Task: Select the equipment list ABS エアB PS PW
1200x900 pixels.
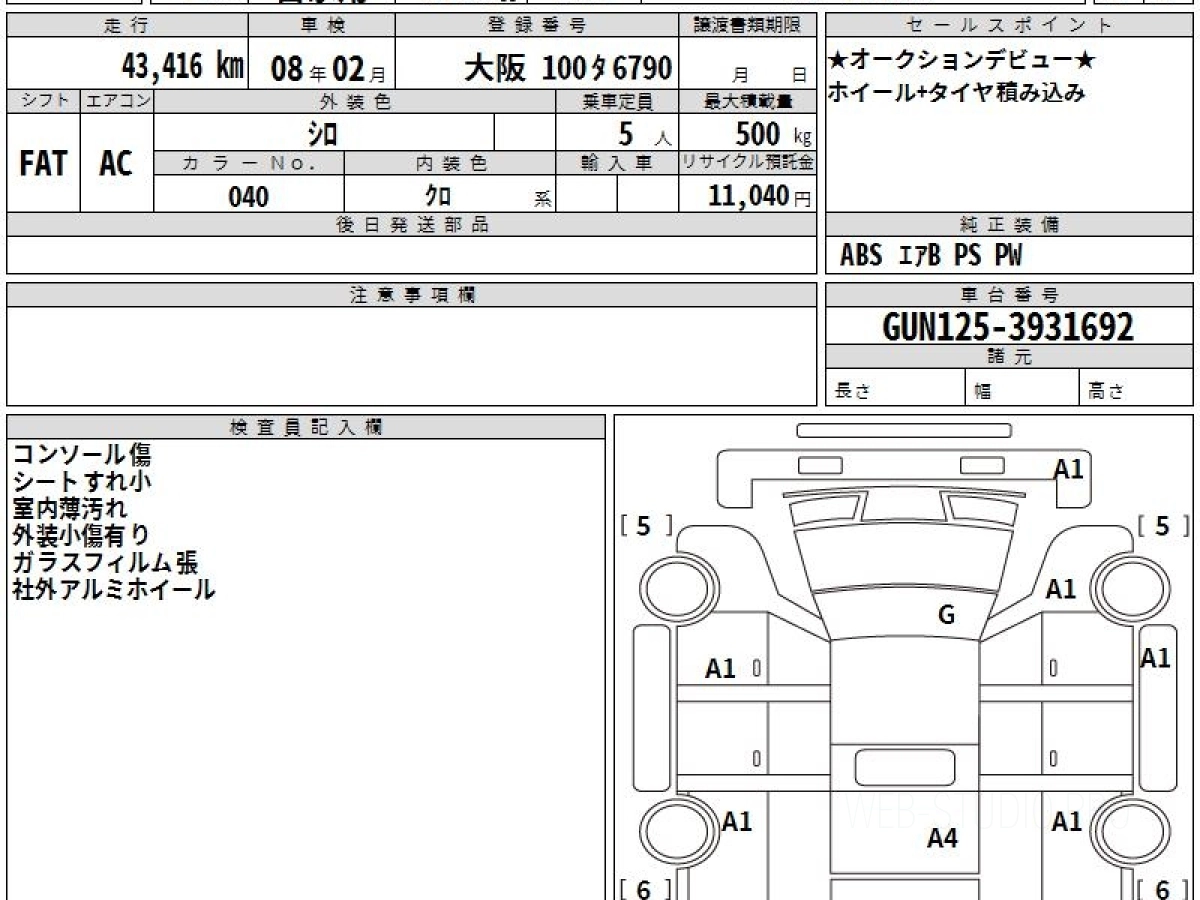Action: [x=931, y=256]
